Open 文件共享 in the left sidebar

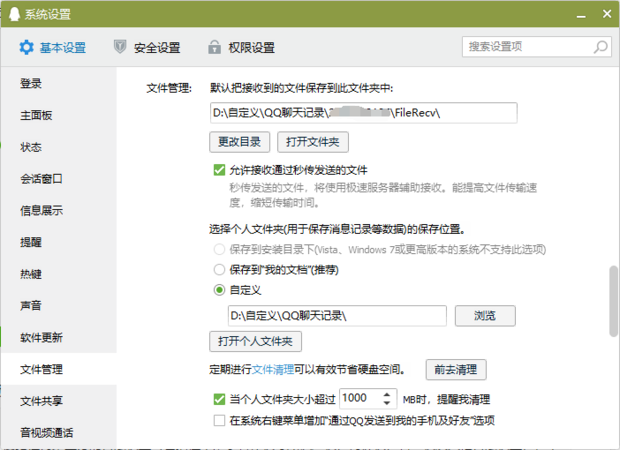tap(42, 401)
